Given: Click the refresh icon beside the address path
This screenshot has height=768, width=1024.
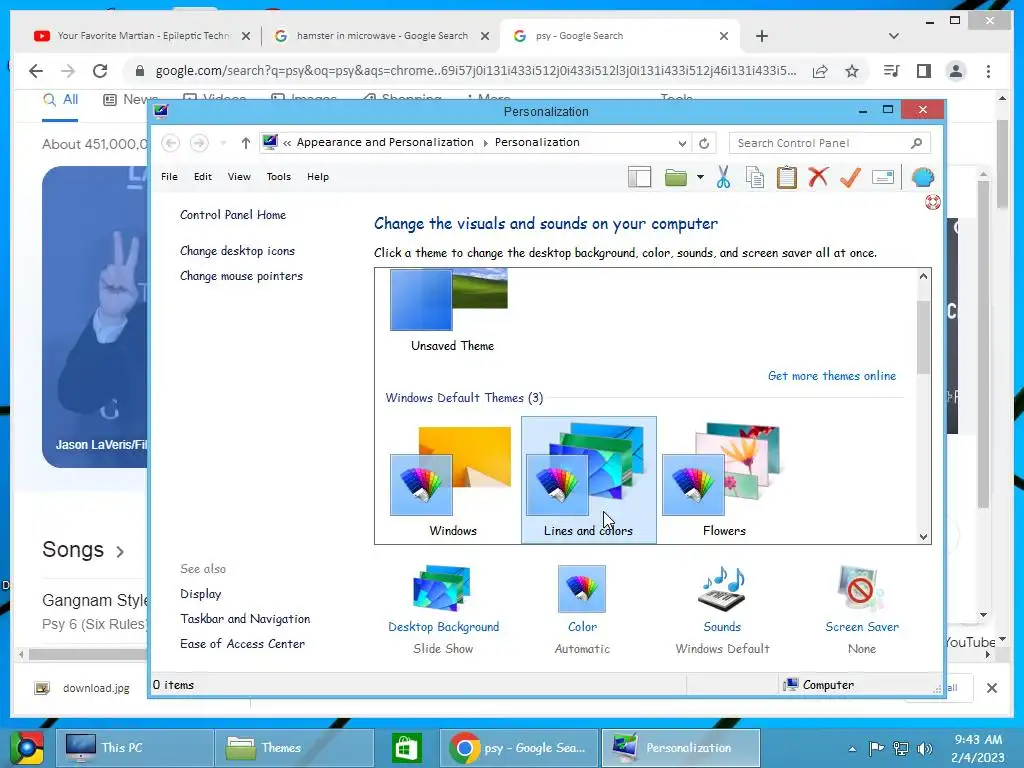Looking at the screenshot, I should (704, 143).
